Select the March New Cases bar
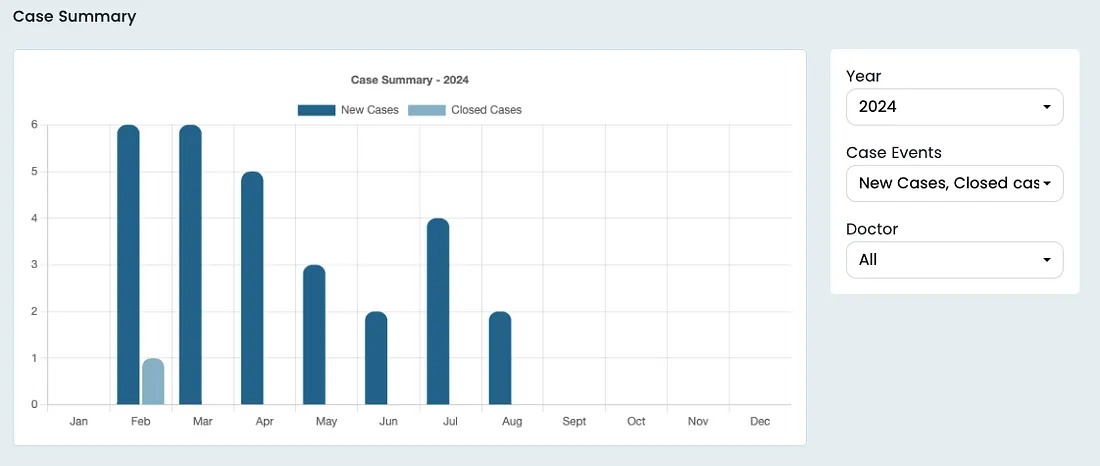This screenshot has width=1100, height=466. pos(190,265)
